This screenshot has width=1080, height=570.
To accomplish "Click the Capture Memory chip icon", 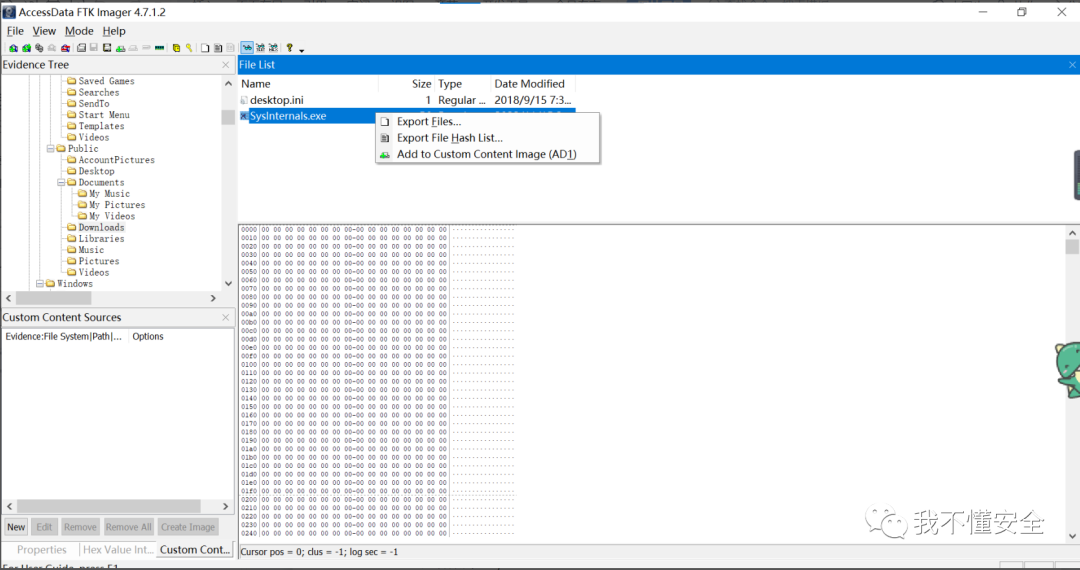I will click(x=159, y=48).
